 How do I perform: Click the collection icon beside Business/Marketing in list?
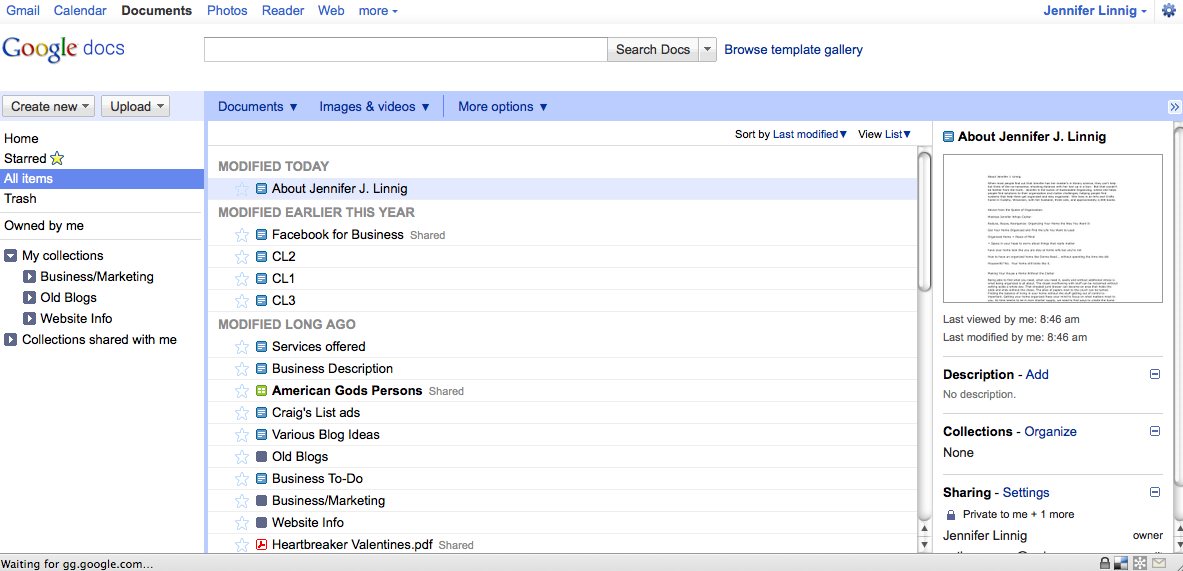(262, 500)
